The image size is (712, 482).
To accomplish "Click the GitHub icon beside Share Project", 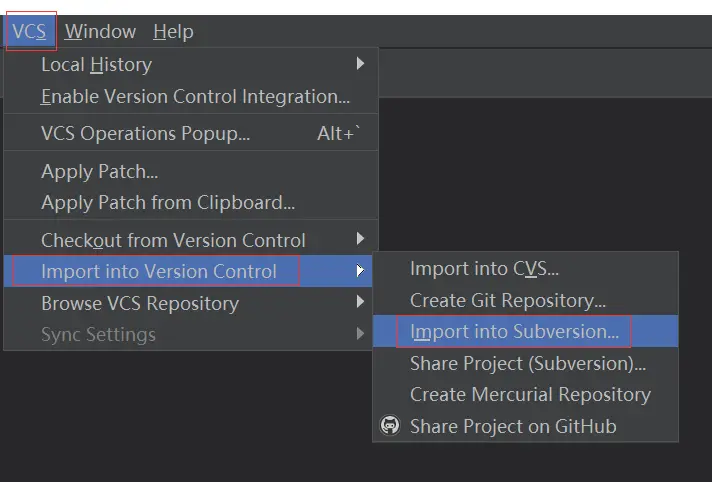I will pyautogui.click(x=390, y=426).
